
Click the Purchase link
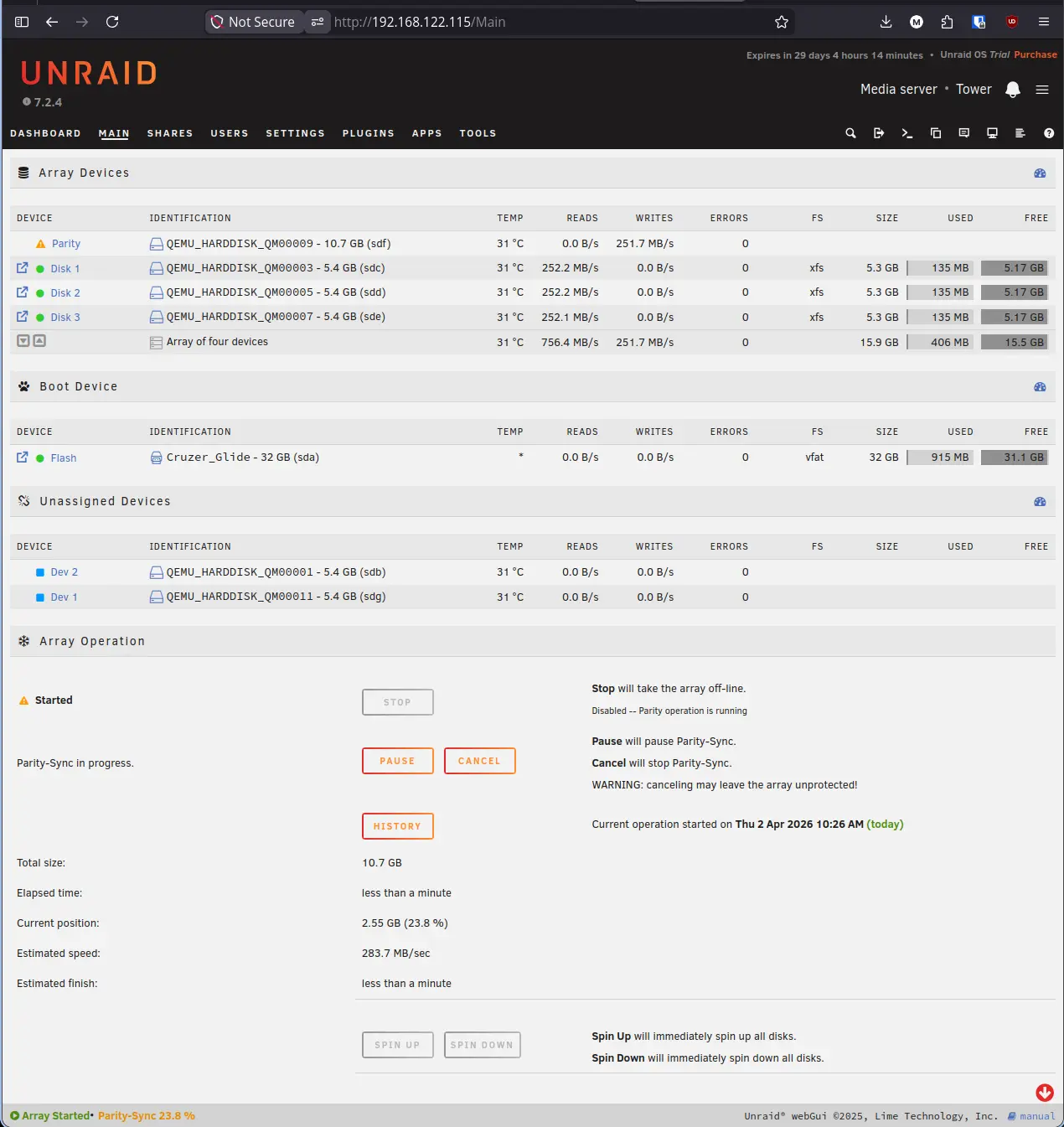click(1036, 54)
